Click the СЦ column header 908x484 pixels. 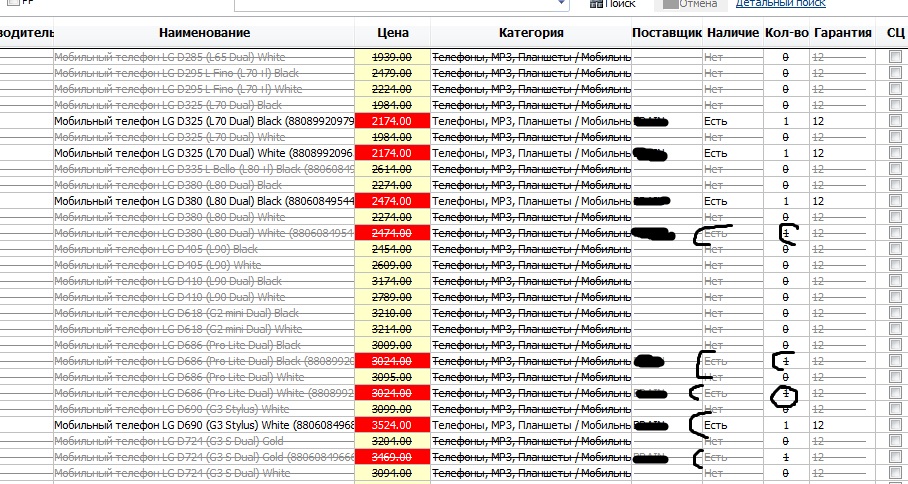pos(895,33)
